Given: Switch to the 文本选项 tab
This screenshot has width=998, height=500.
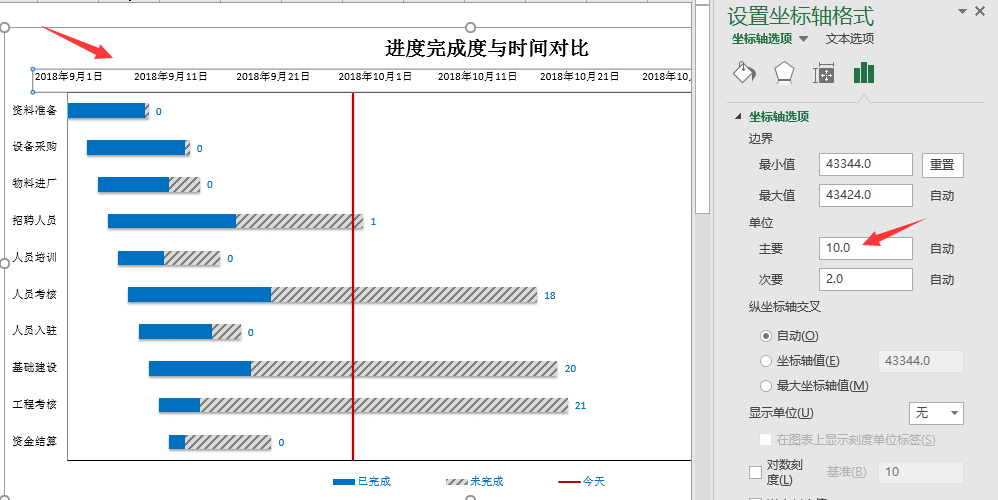Looking at the screenshot, I should 850,38.
